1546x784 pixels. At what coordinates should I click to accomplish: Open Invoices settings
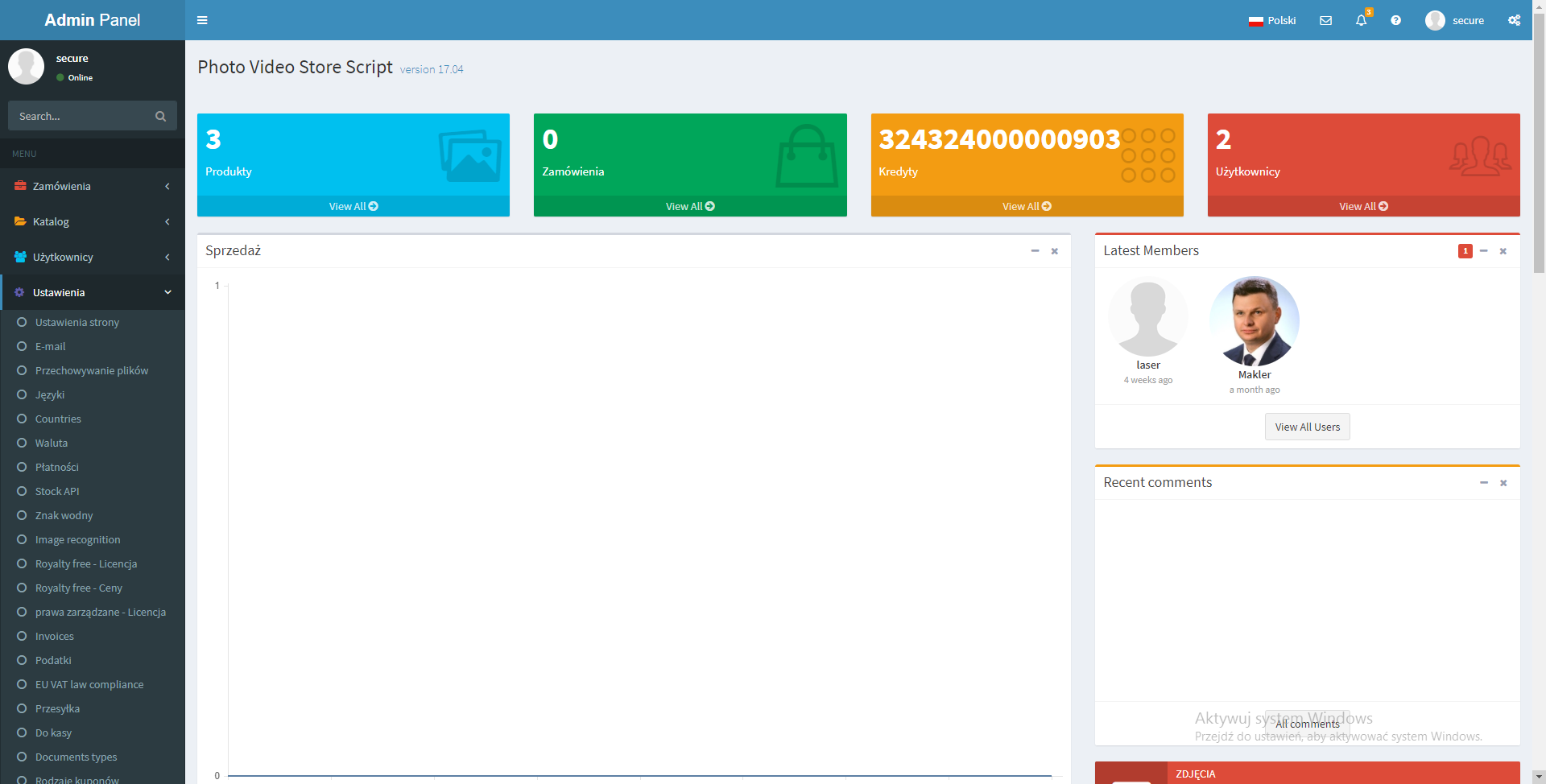pos(55,636)
